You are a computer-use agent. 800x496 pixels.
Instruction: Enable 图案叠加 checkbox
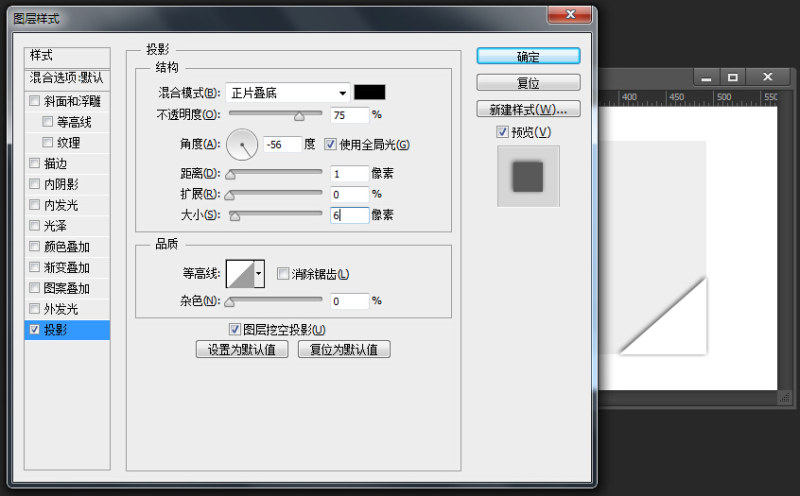point(34,288)
